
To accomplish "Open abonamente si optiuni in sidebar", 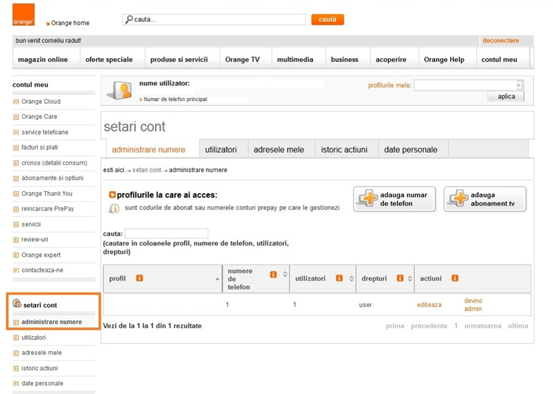I will click(x=53, y=178).
